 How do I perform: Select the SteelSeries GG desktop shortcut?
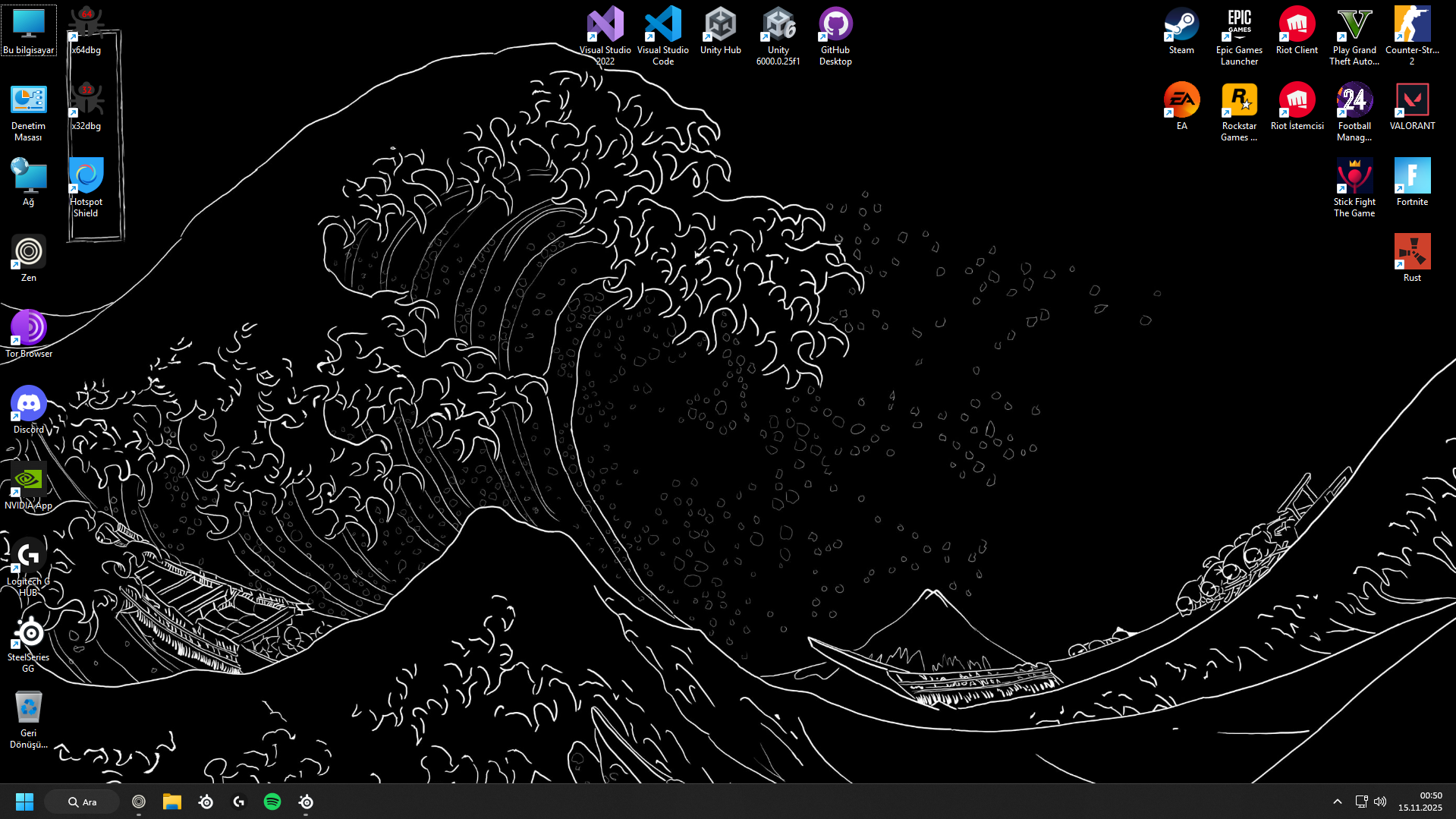click(x=29, y=644)
